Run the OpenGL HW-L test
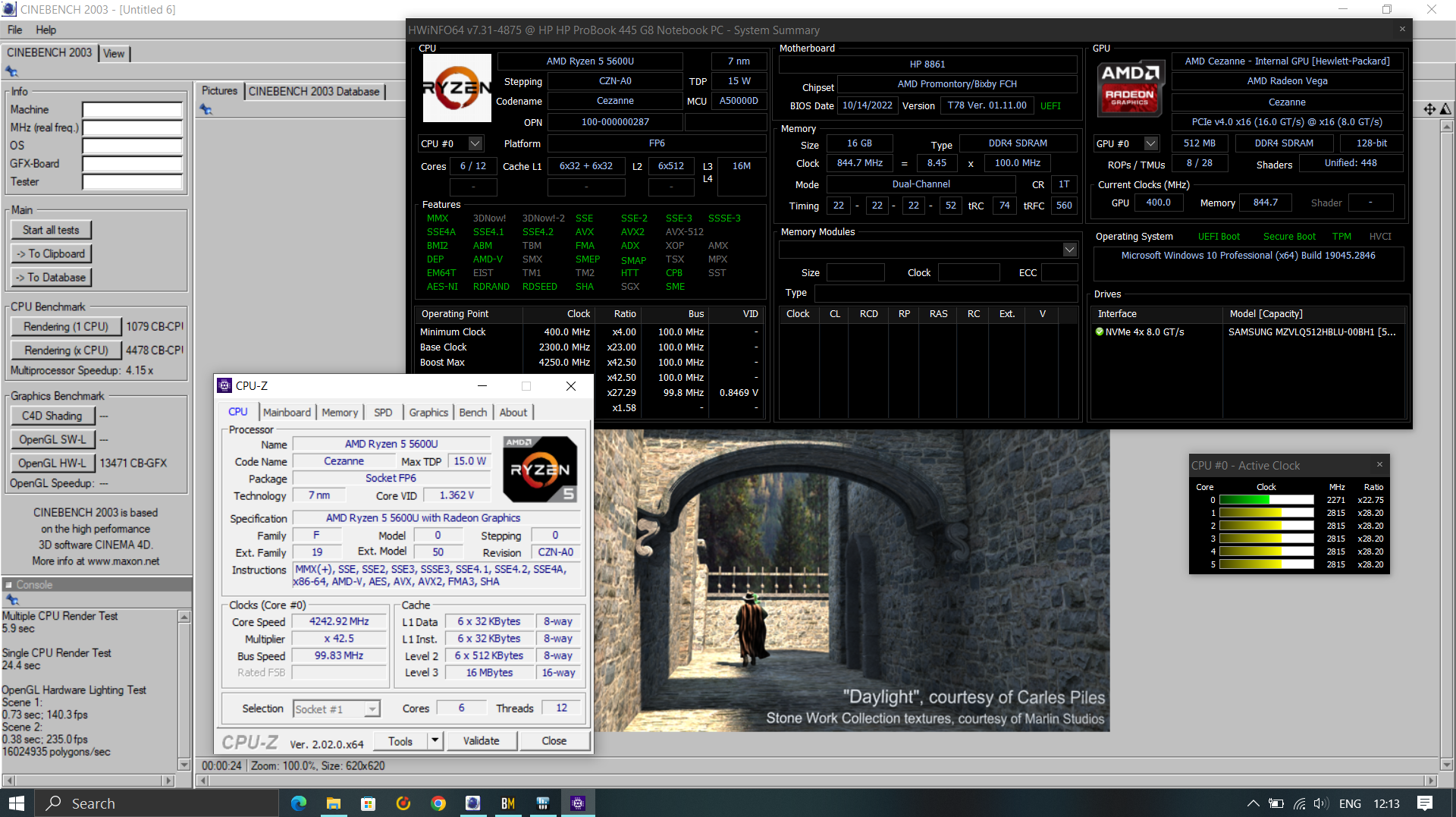Image resolution: width=1456 pixels, height=817 pixels. click(52, 463)
